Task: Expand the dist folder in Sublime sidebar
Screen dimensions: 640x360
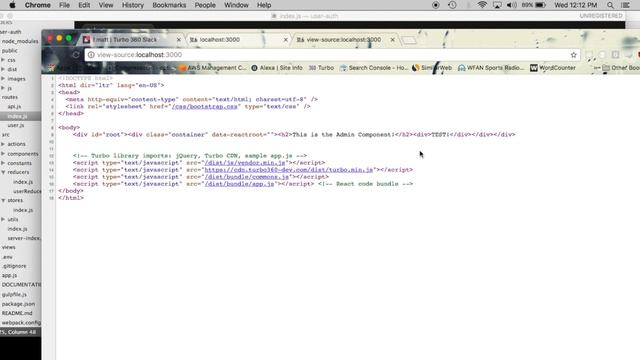Action: 3,69
